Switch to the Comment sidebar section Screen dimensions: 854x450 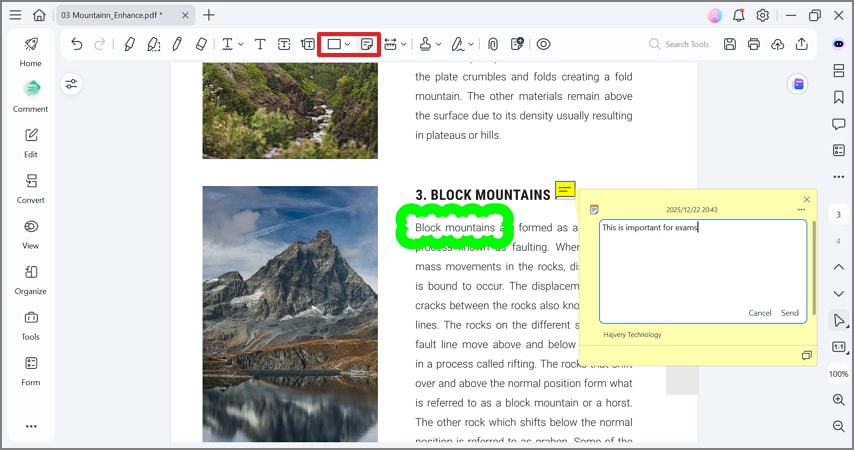point(30,97)
